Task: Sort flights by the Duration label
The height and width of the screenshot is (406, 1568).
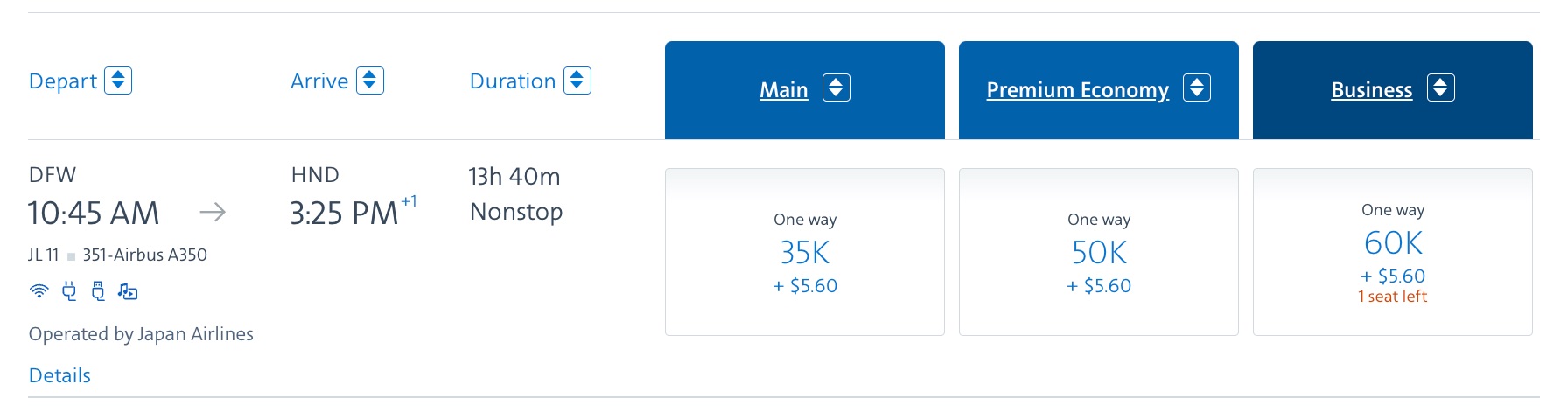Action: 513,81
